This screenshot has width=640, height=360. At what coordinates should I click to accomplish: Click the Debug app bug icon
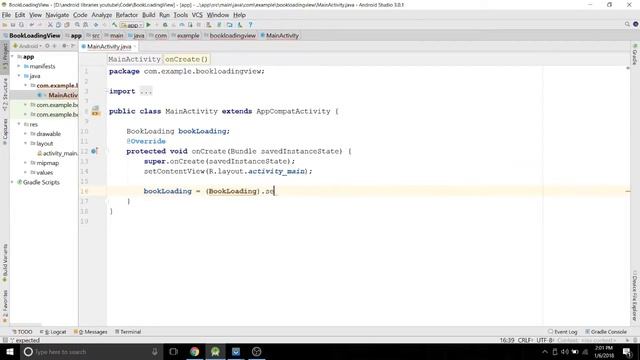165,25
